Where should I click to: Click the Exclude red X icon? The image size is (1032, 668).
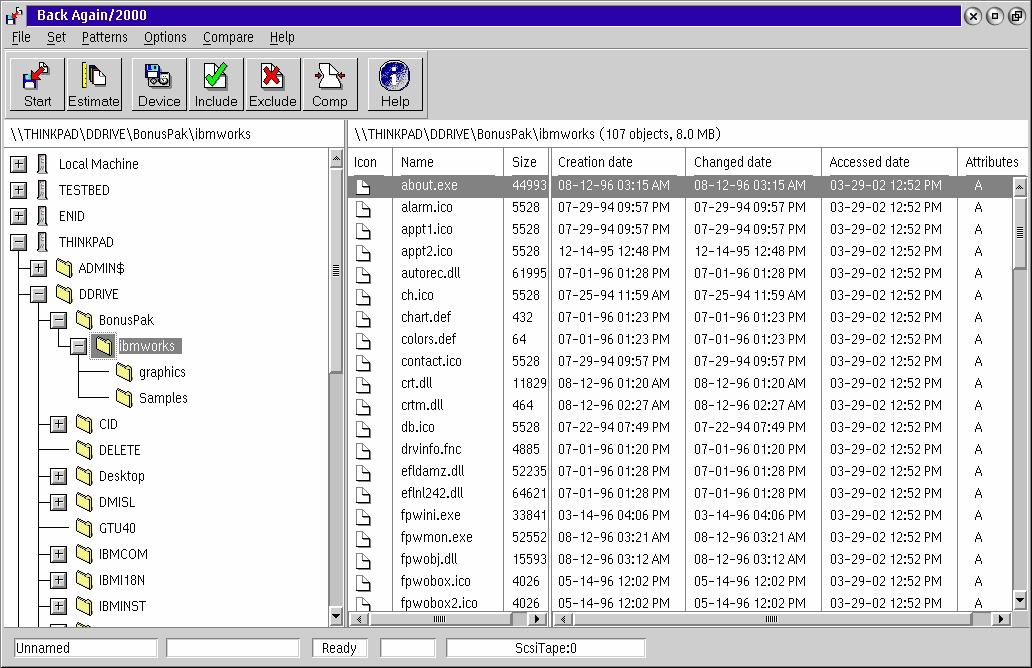pyautogui.click(x=272, y=84)
